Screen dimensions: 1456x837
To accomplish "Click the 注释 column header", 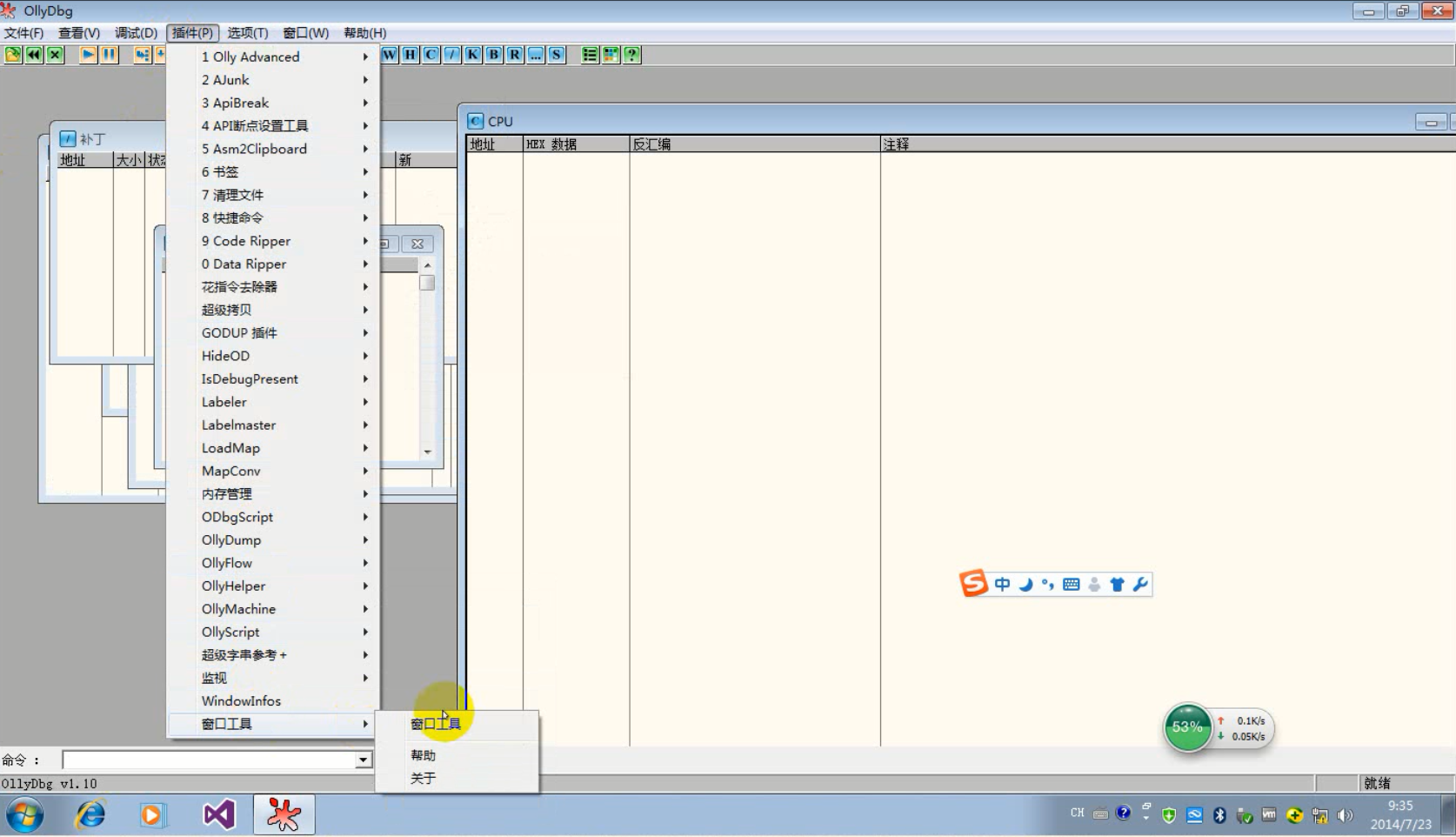I will (x=1168, y=144).
